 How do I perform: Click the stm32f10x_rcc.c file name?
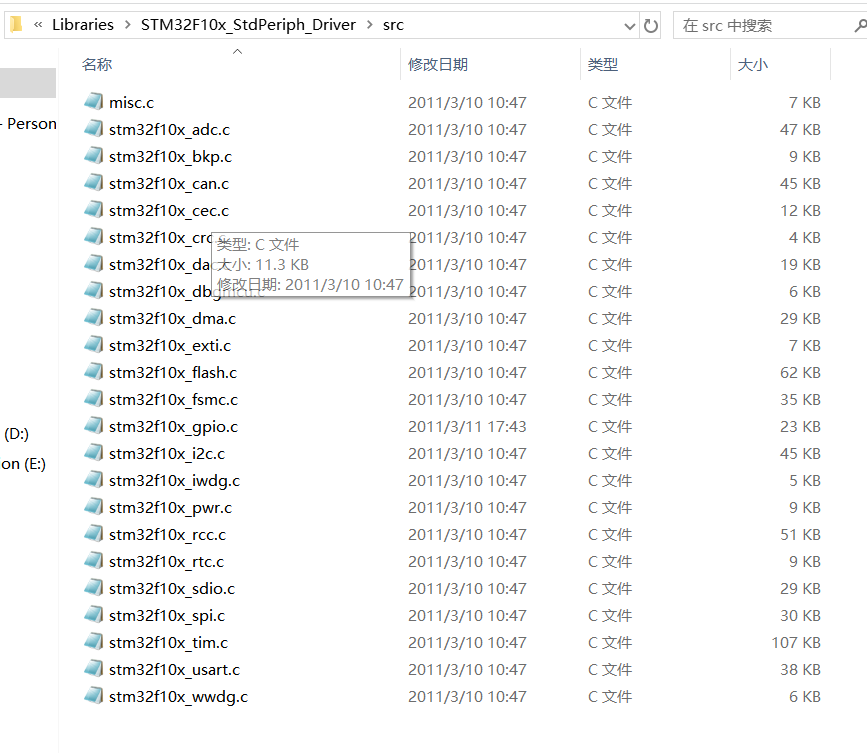pyautogui.click(x=168, y=535)
